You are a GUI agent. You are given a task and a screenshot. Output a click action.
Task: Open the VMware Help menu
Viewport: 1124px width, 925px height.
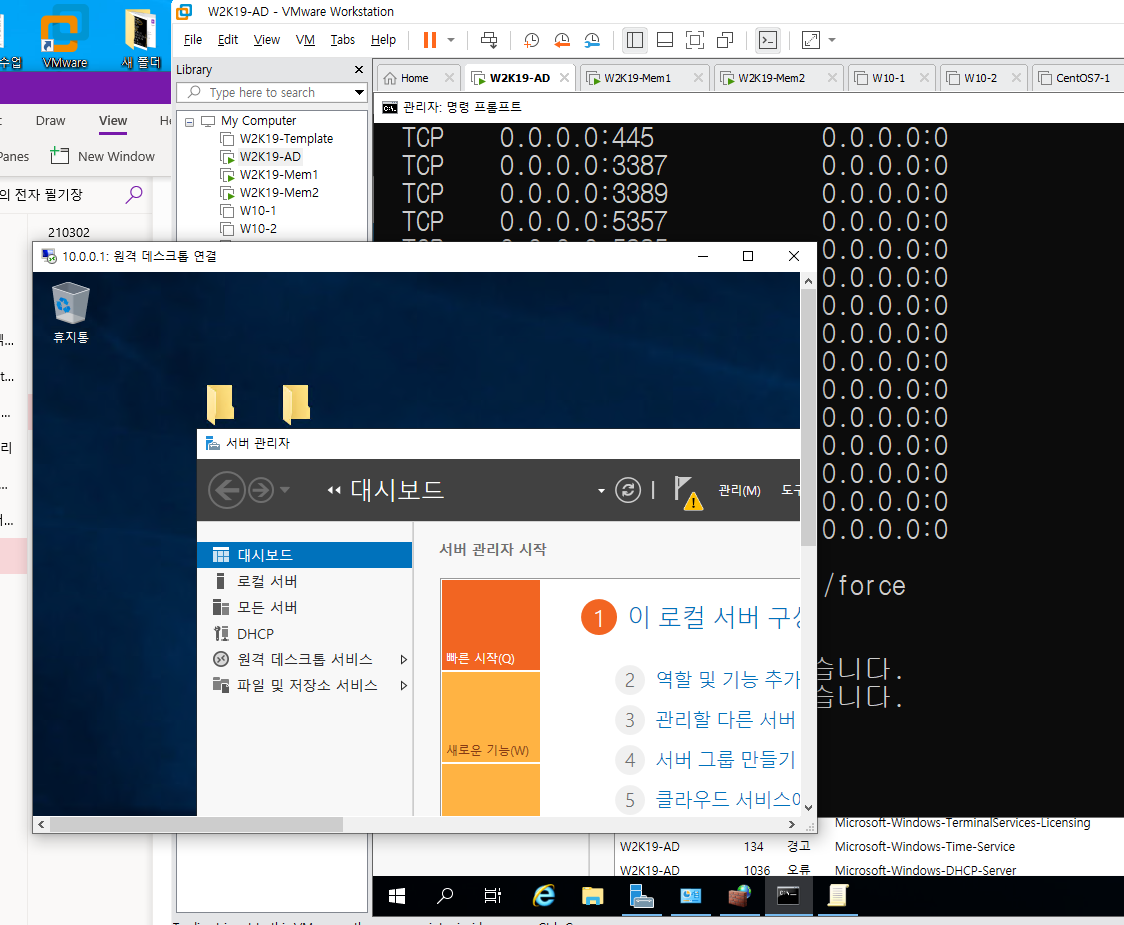coord(384,40)
